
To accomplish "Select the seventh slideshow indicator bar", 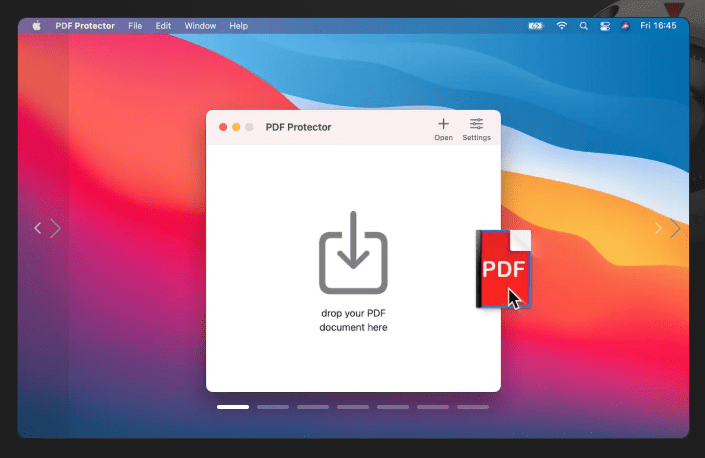I will pyautogui.click(x=473, y=407).
